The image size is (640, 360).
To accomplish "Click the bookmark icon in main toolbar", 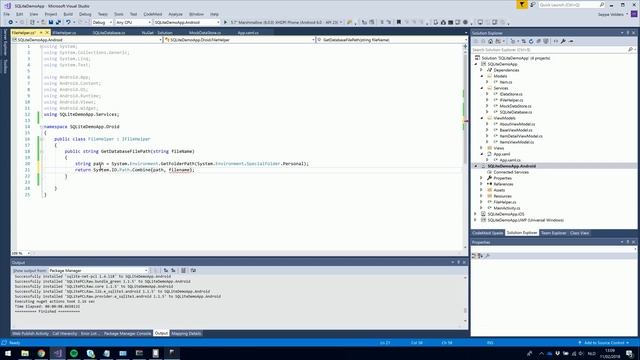I will click(399, 22).
